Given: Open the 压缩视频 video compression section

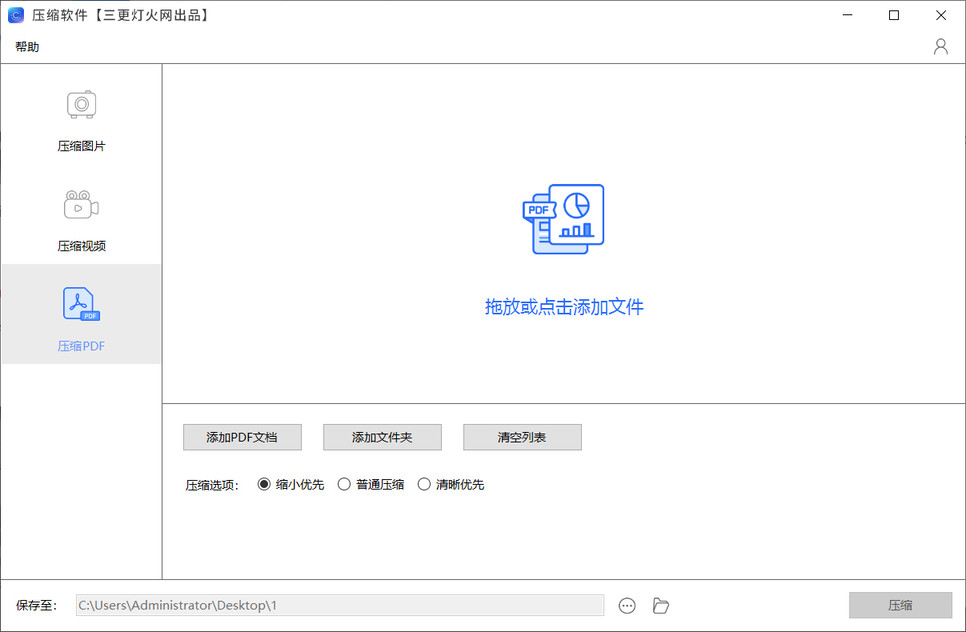Looking at the screenshot, I should point(81,221).
